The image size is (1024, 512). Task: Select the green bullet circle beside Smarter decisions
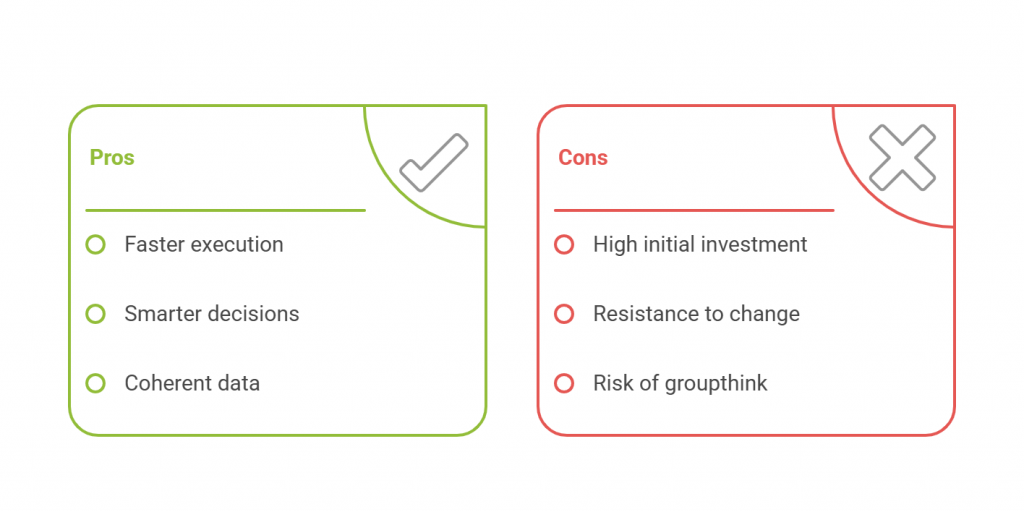click(x=95, y=314)
